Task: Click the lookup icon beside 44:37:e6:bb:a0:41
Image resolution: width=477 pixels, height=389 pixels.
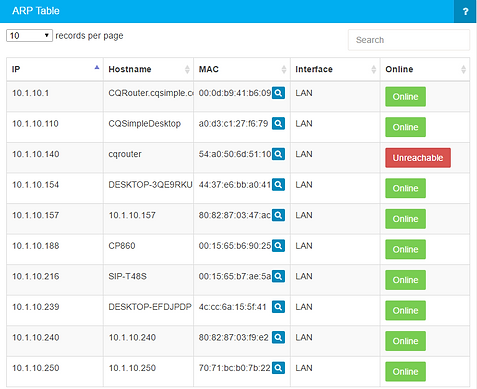Action: pyautogui.click(x=278, y=185)
